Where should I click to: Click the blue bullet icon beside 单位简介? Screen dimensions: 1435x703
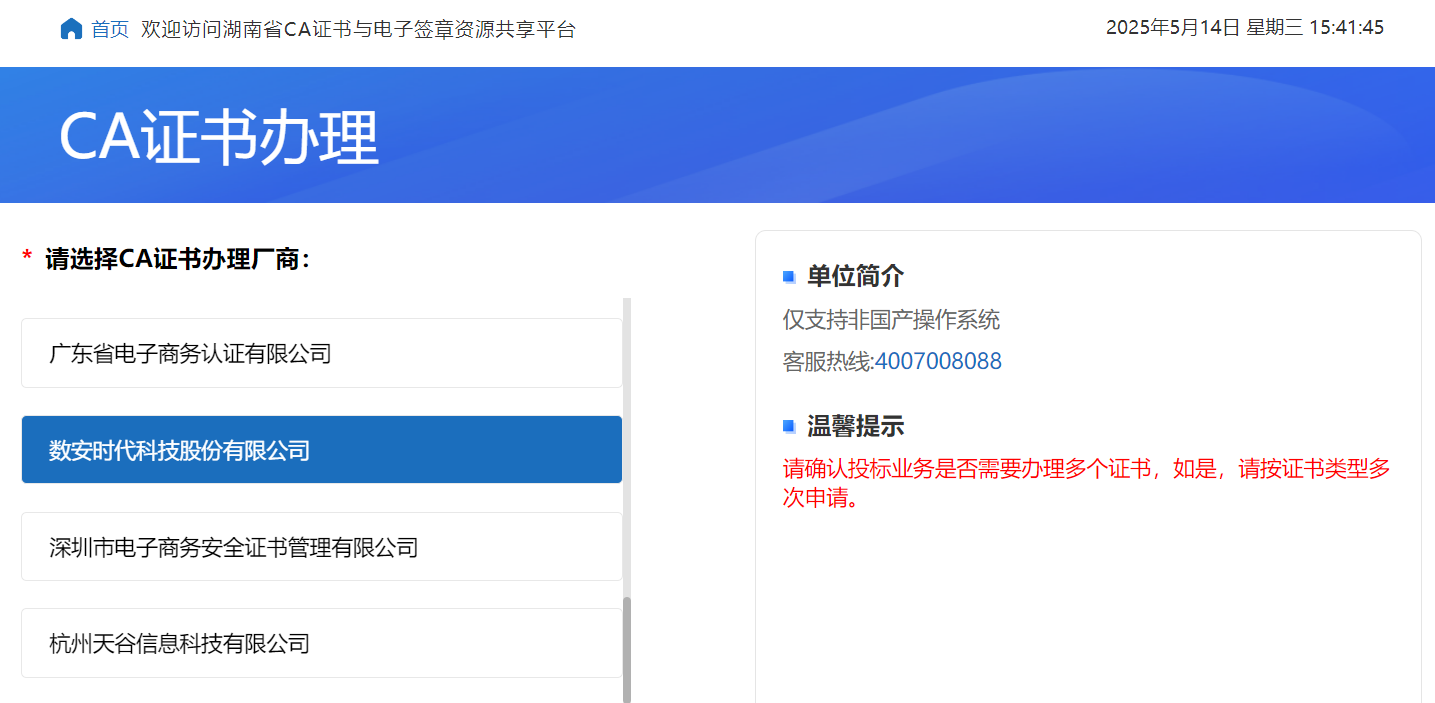[789, 276]
